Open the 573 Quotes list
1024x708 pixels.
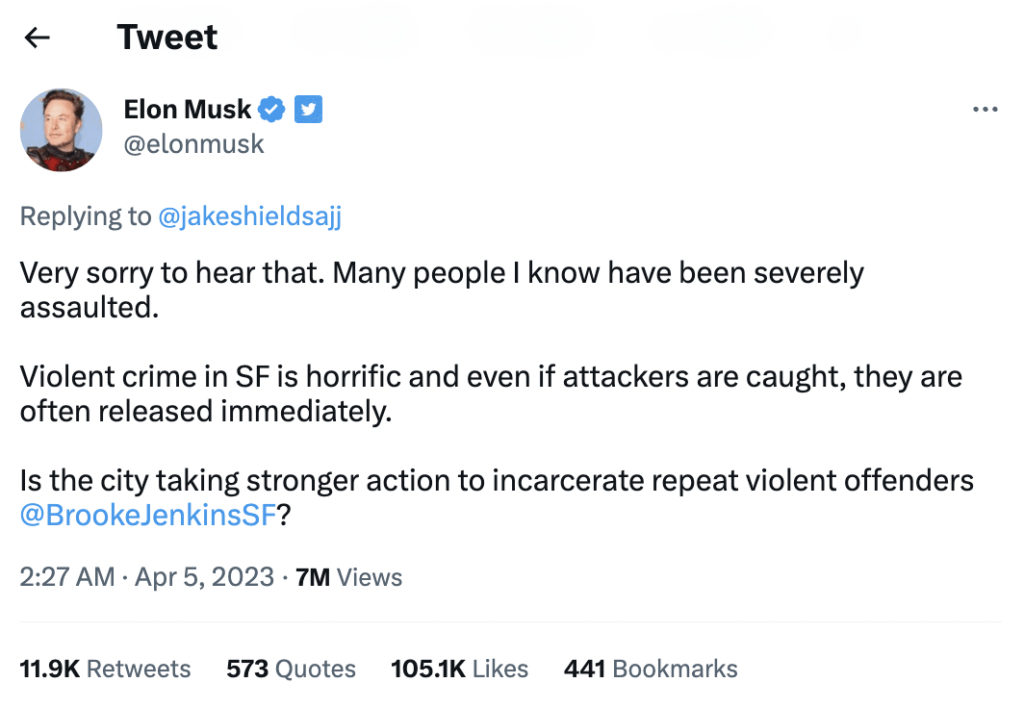coord(291,668)
